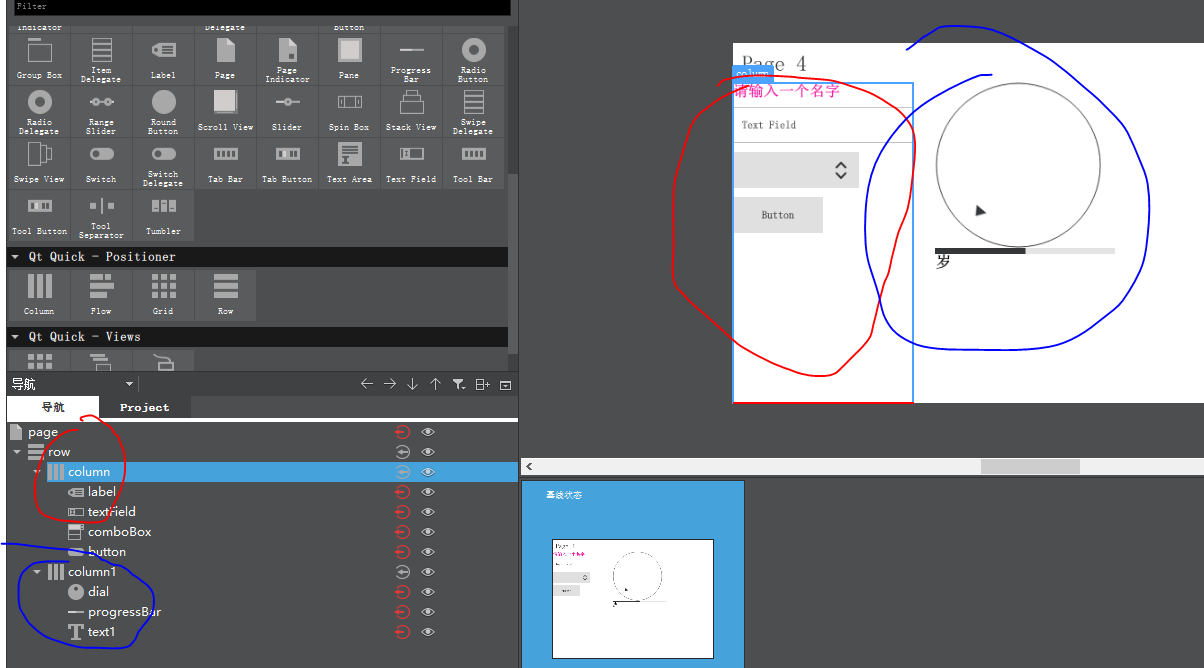Pick the Scroll View component
Screen dimensions: 1204x668
tap(225, 111)
